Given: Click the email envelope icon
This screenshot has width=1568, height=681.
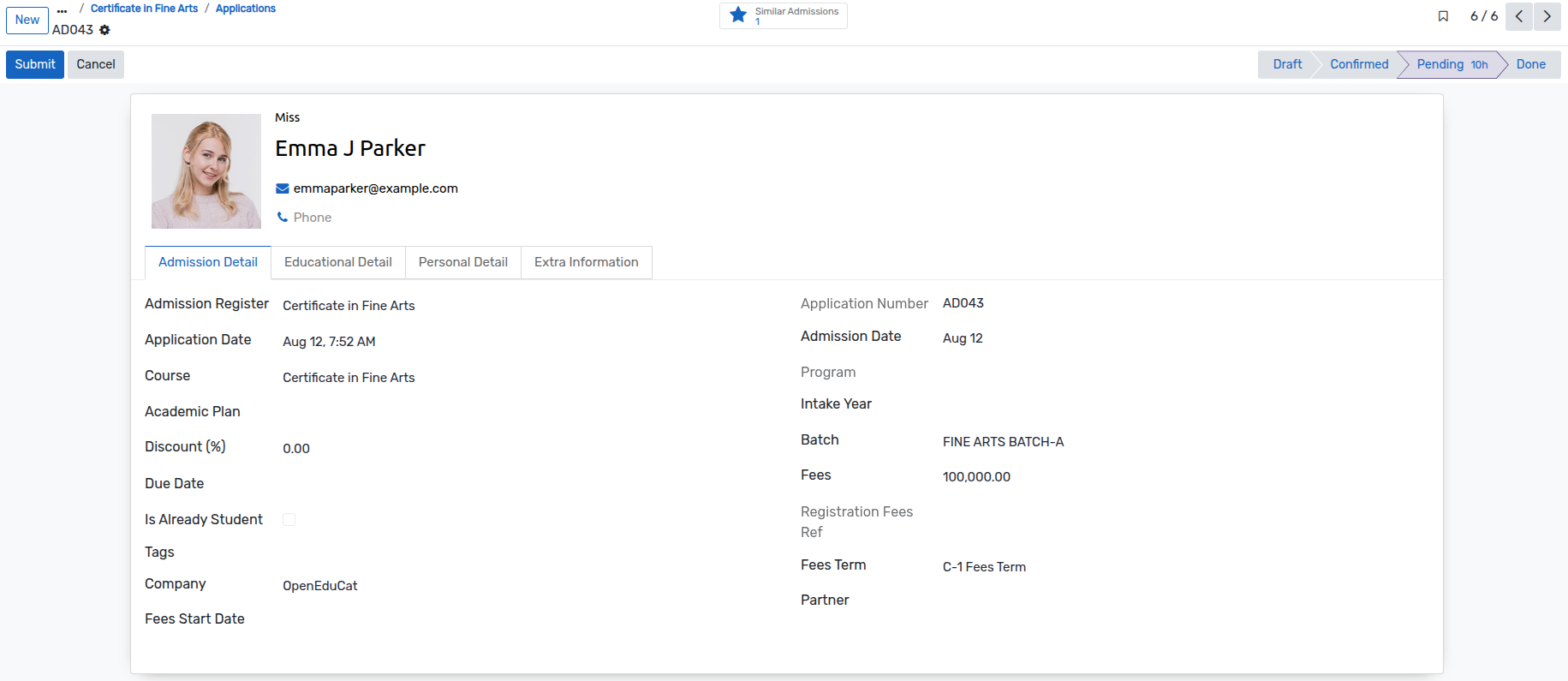Looking at the screenshot, I should click(282, 188).
